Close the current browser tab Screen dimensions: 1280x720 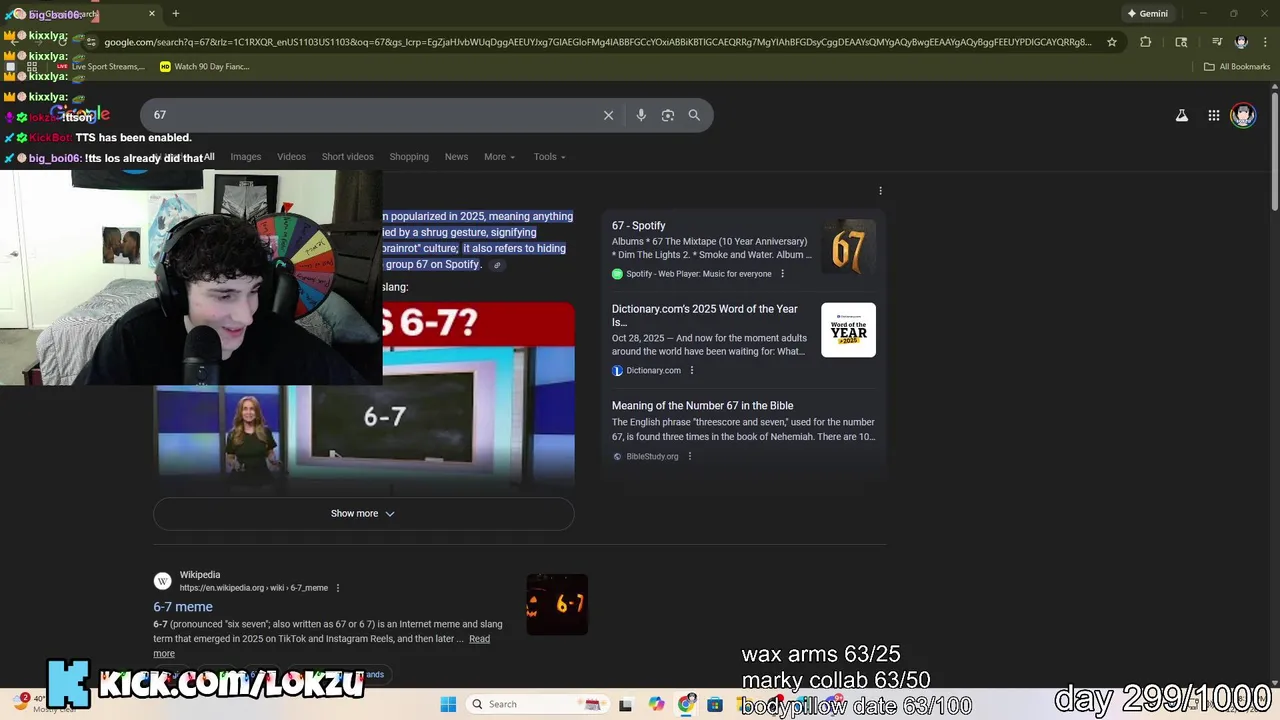point(152,14)
